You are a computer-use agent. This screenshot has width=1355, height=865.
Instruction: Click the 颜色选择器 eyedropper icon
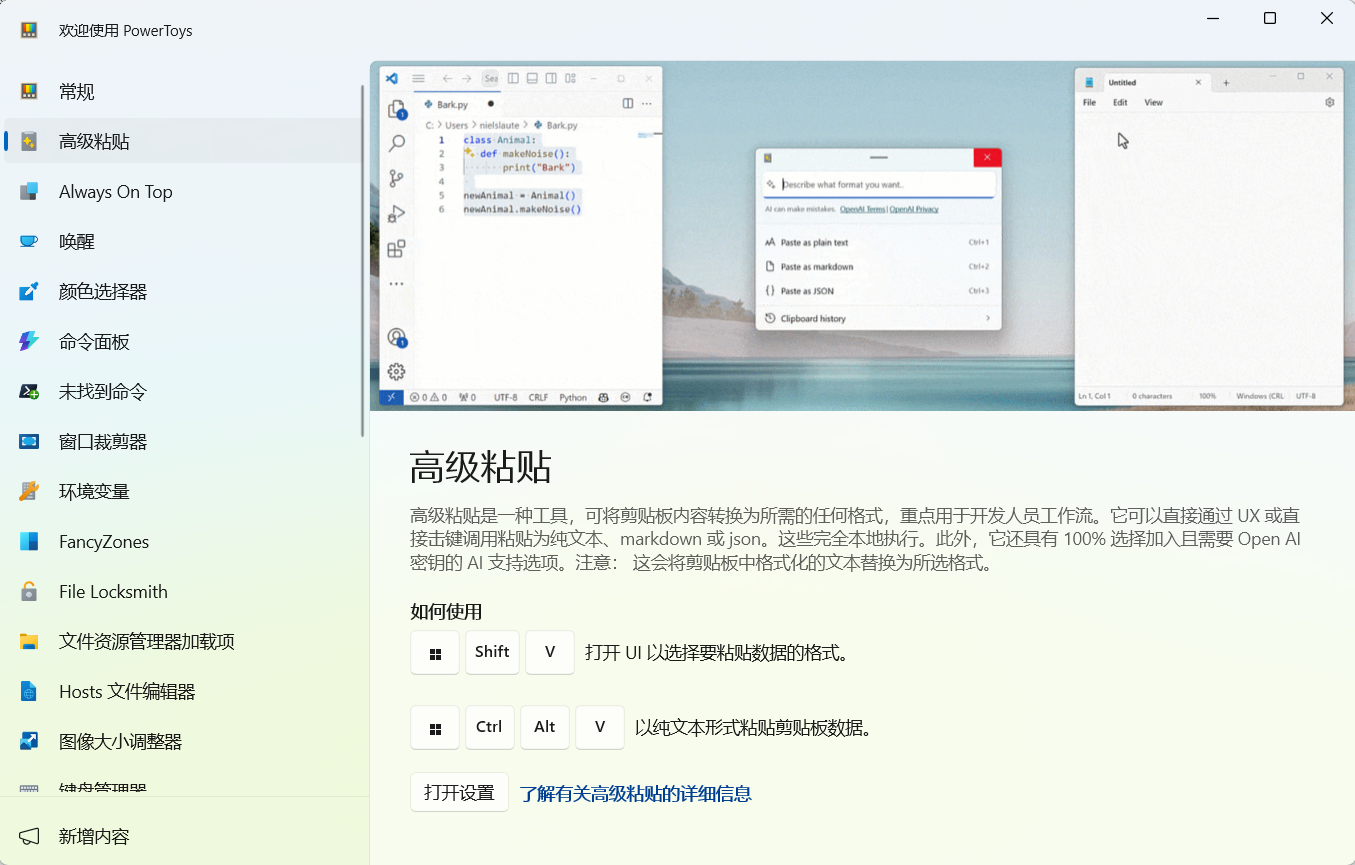29,292
